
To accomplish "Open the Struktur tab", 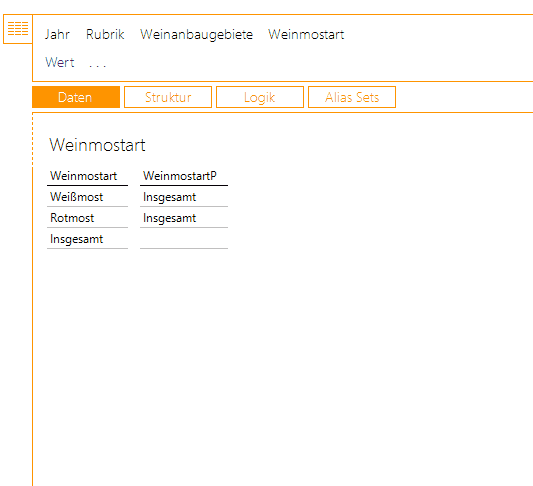I will [168, 97].
